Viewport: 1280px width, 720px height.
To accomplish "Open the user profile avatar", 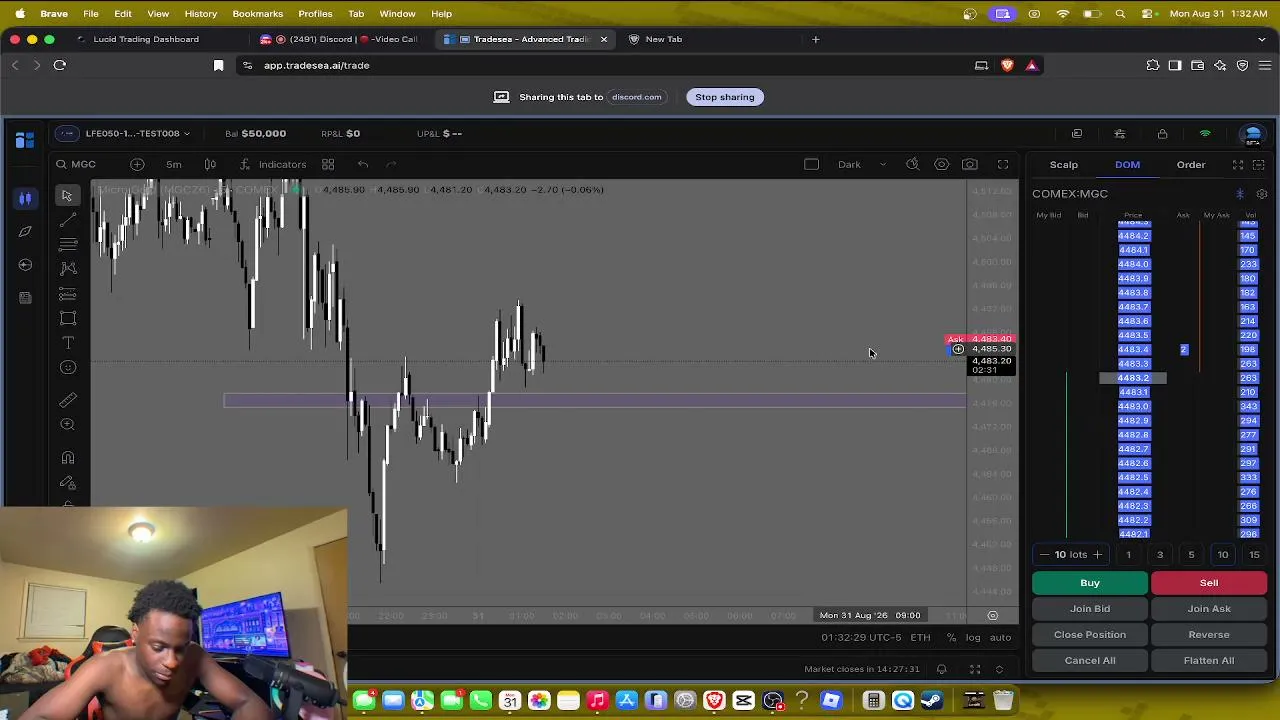I will (x=1253, y=134).
